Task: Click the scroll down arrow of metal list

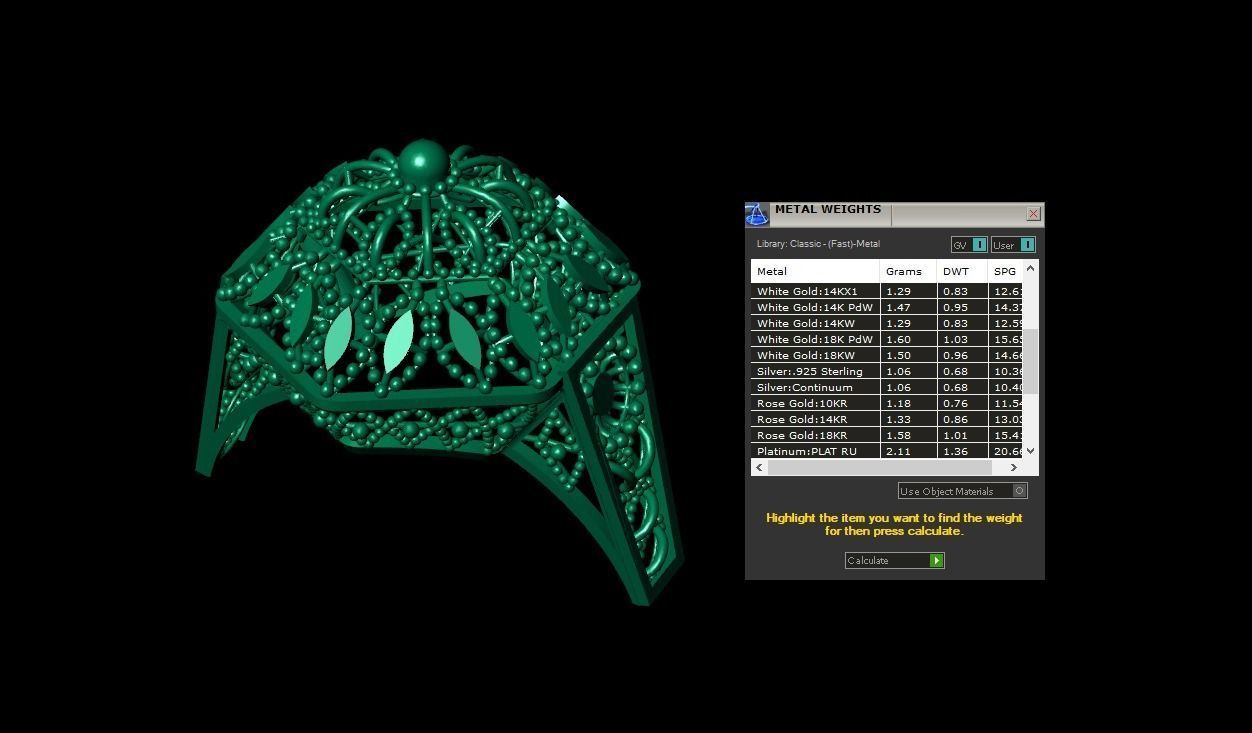Action: coord(1031,451)
